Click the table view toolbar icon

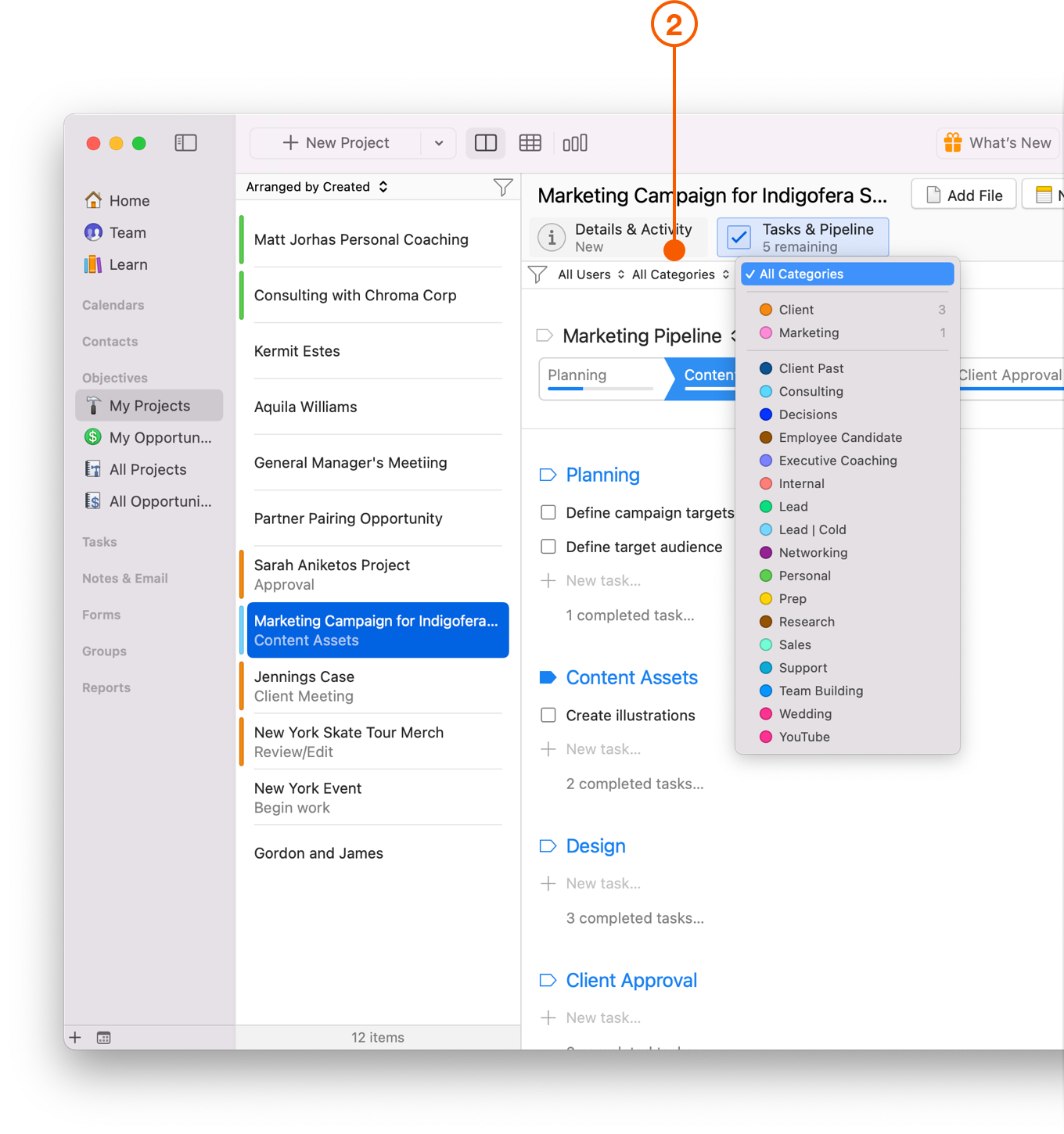click(x=530, y=142)
